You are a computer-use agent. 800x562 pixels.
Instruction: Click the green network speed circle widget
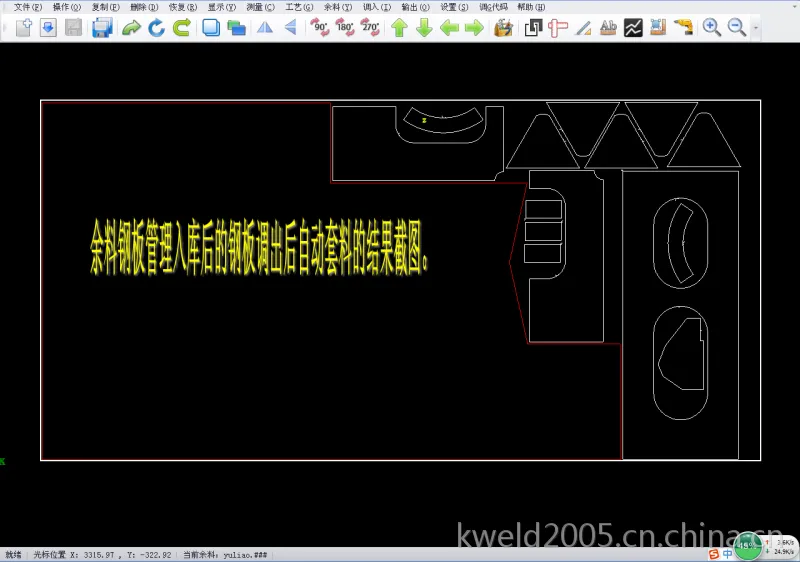(x=747, y=546)
